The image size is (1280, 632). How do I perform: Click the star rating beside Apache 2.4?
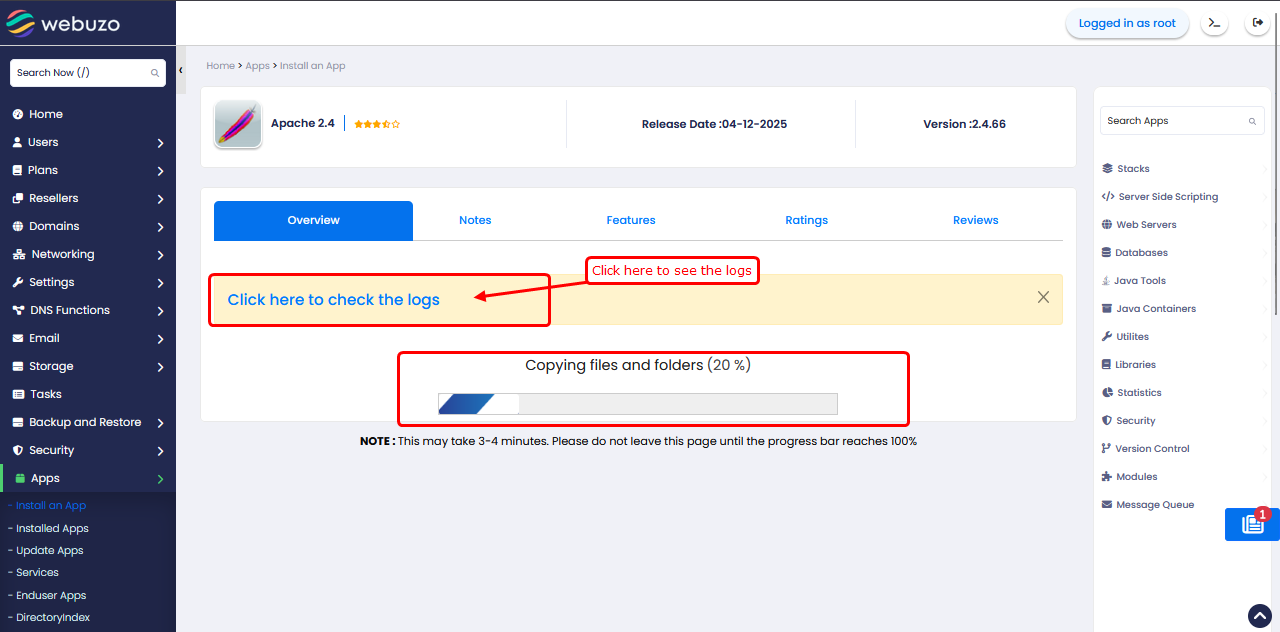377,124
